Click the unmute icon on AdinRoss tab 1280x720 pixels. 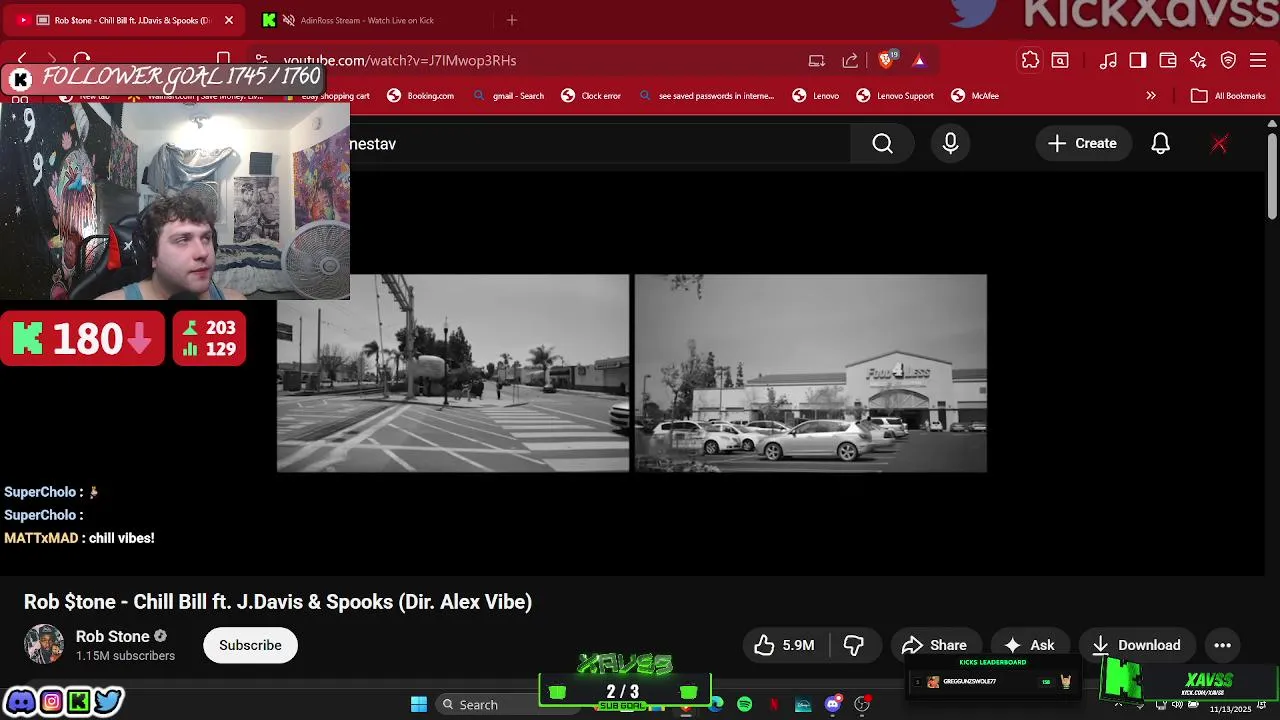point(289,20)
